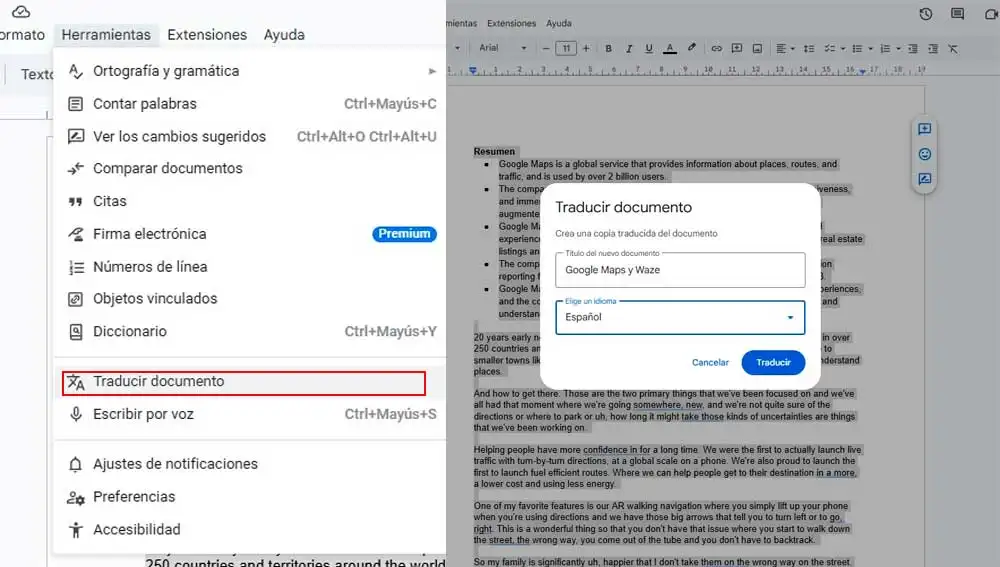Select Ver los cambios sugeridos item
The width and height of the screenshot is (1000, 567).
250,136
